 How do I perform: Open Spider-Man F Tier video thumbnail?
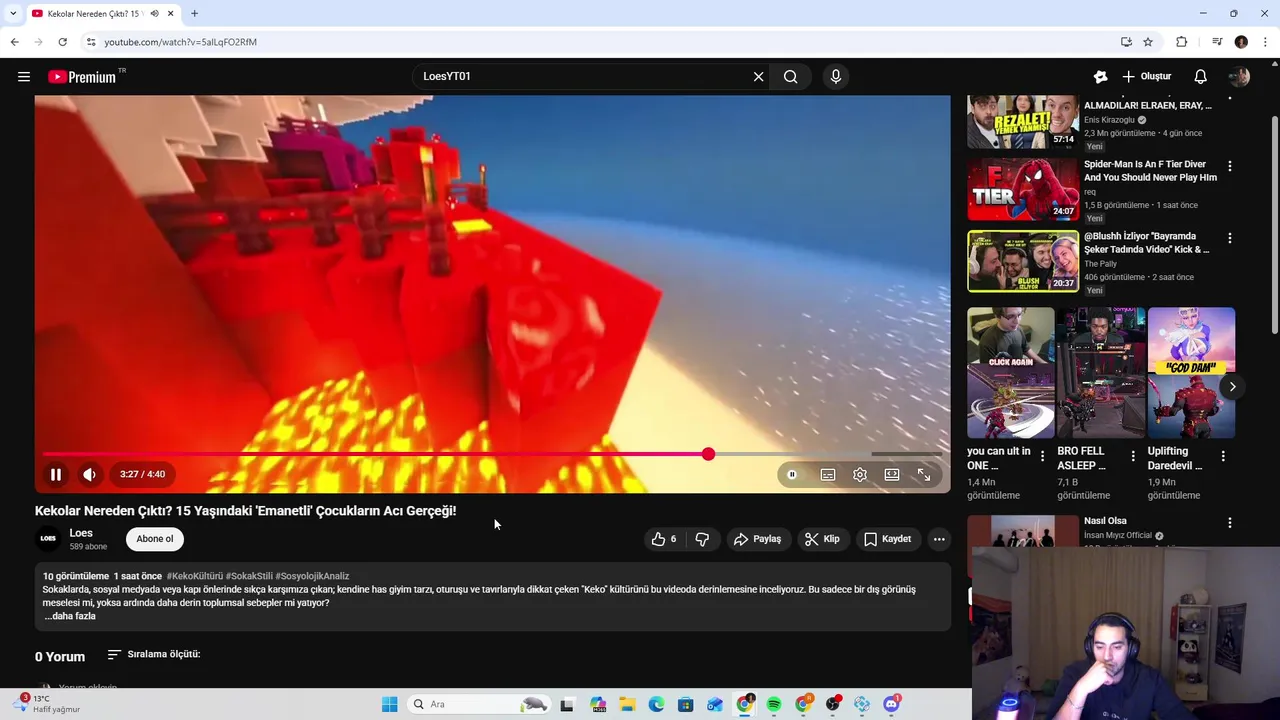[x=1023, y=189]
